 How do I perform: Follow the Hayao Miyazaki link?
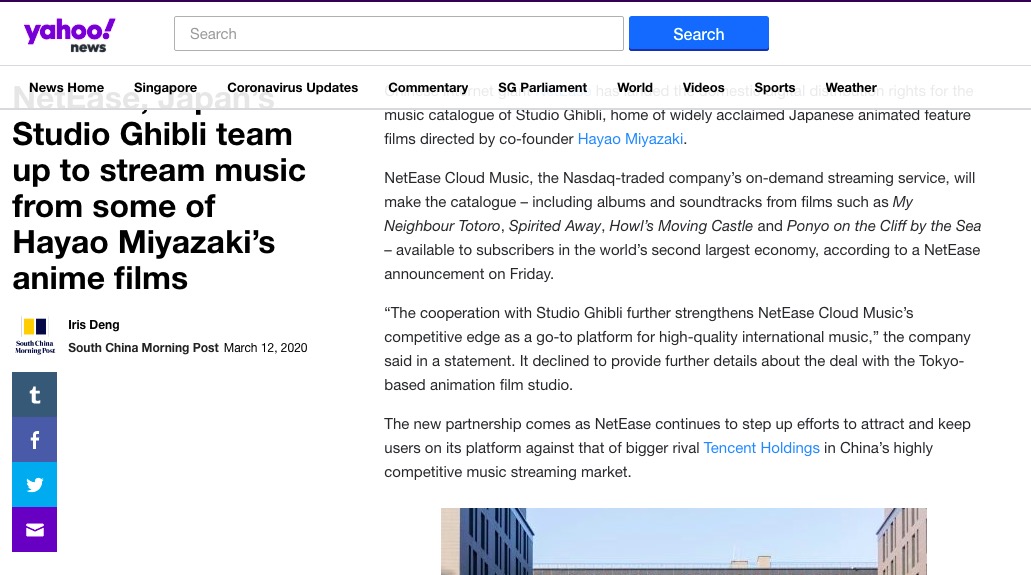pyautogui.click(x=630, y=139)
